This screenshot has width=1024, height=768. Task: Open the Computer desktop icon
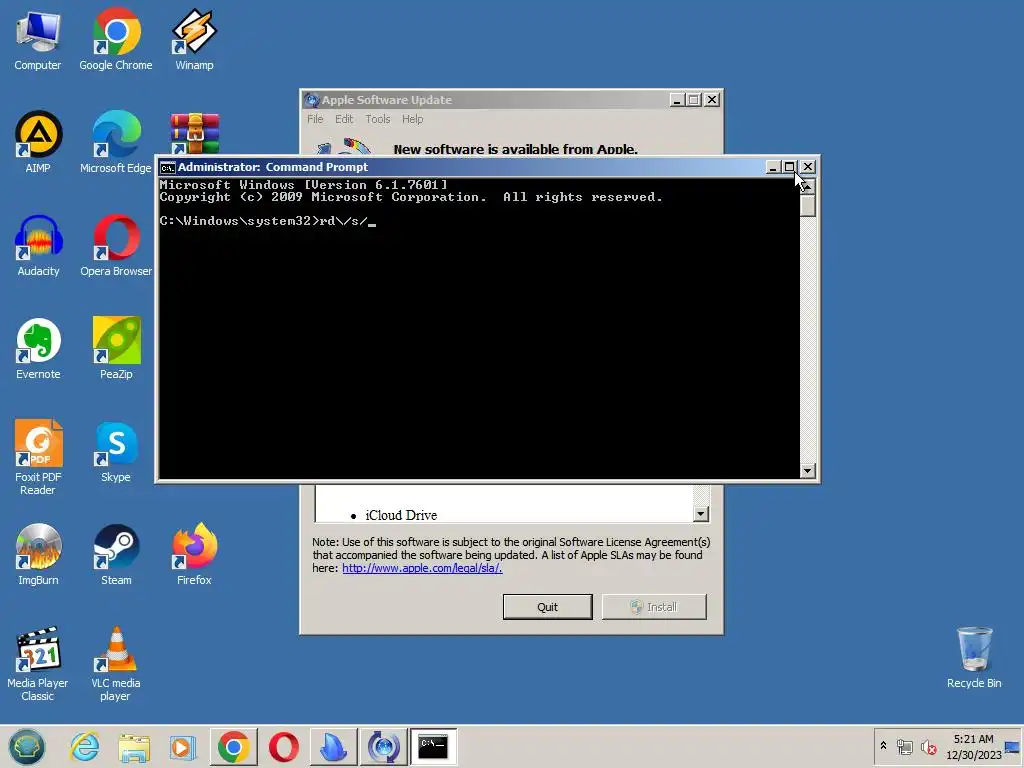click(38, 40)
